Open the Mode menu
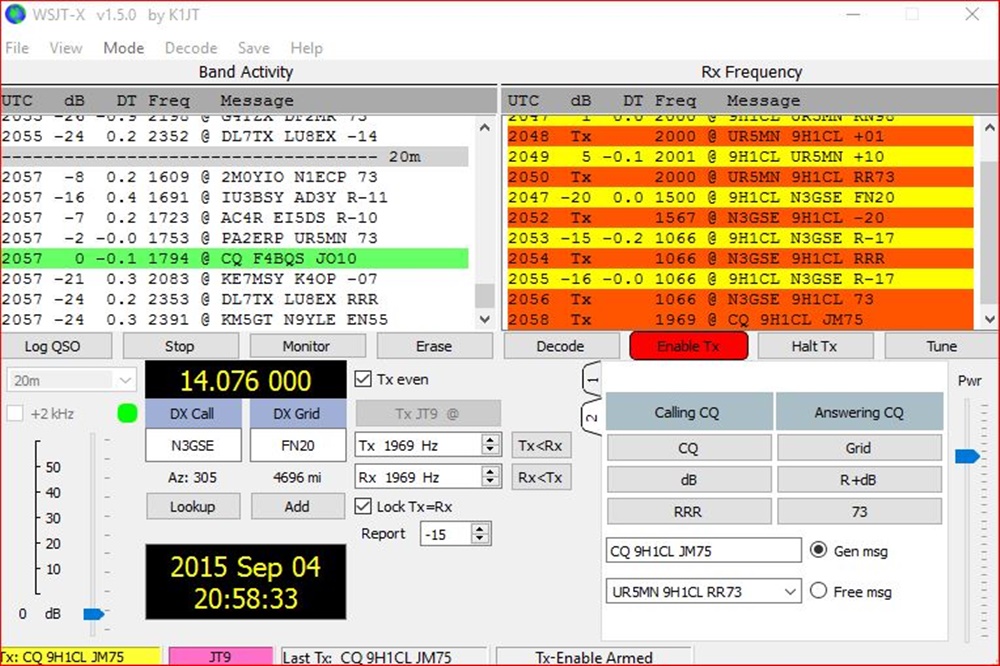This screenshot has width=1000, height=666. coord(124,48)
